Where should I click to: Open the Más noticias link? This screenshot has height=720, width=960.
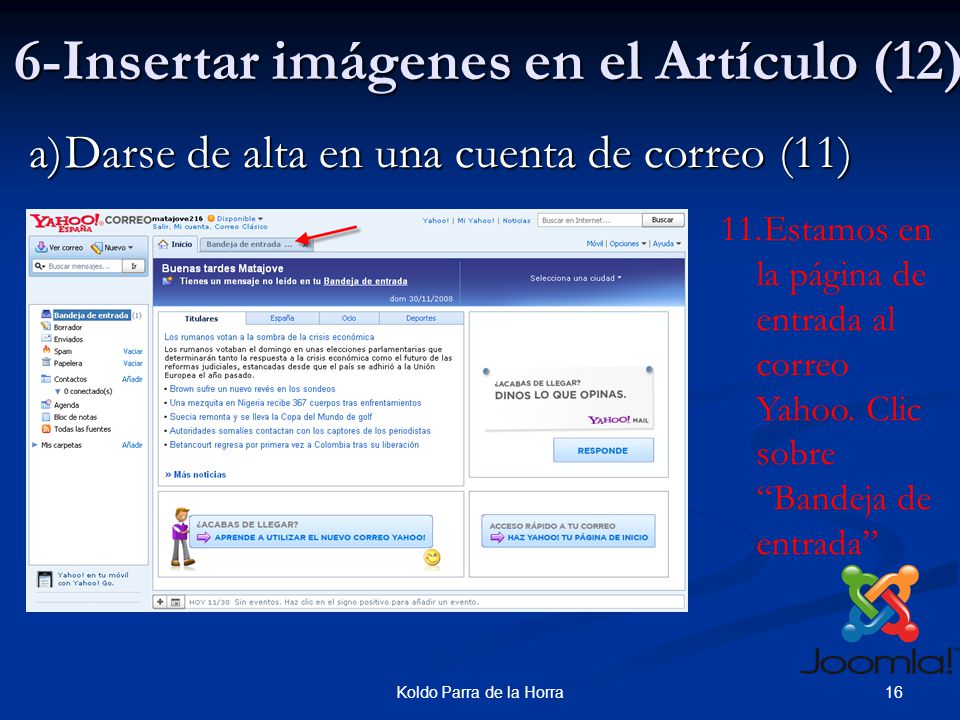(195, 474)
